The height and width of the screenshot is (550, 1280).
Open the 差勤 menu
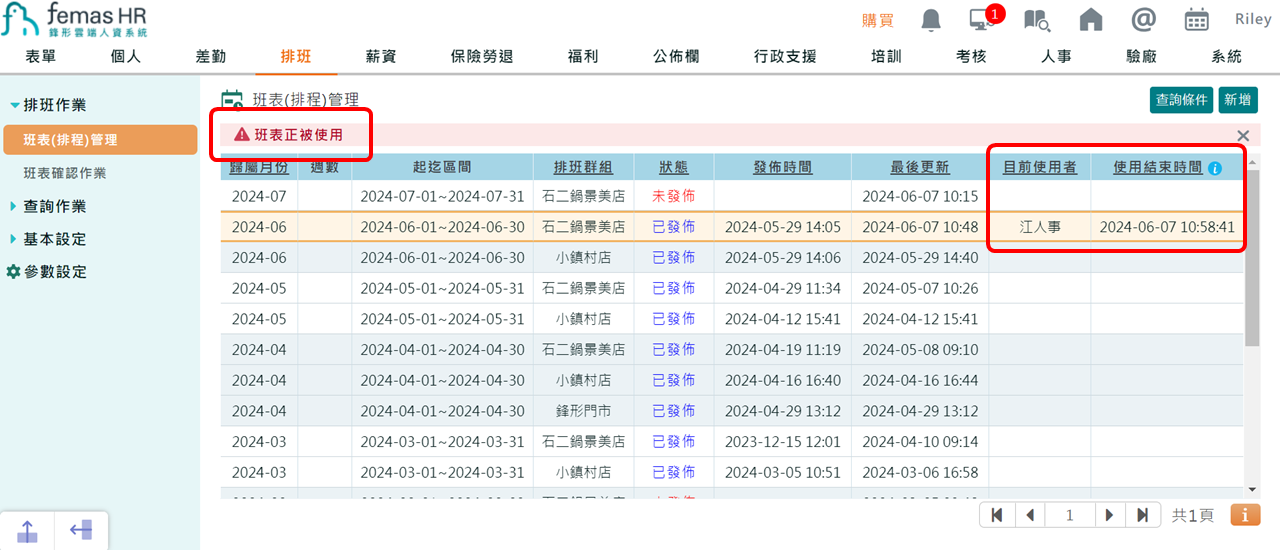tap(210, 56)
